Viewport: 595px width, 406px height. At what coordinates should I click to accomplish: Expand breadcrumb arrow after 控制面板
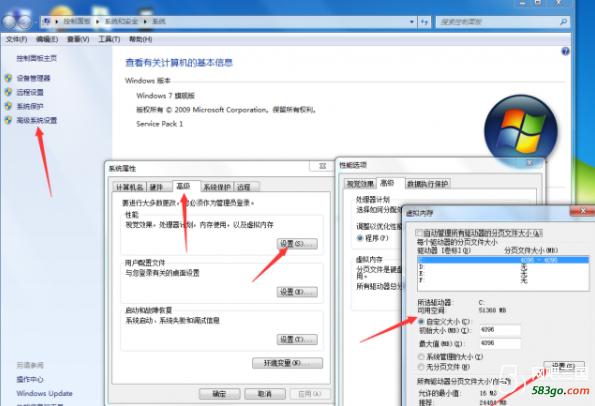coord(98,22)
